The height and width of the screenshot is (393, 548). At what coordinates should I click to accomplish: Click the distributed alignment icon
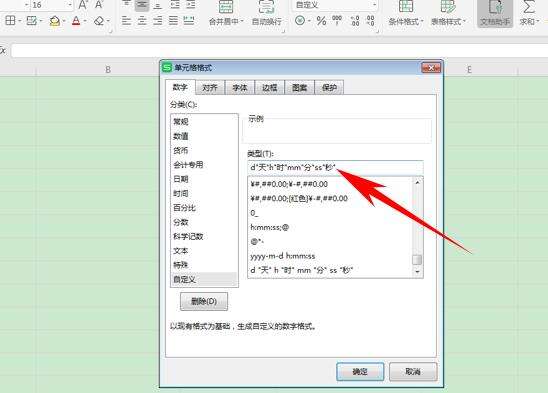click(x=189, y=21)
